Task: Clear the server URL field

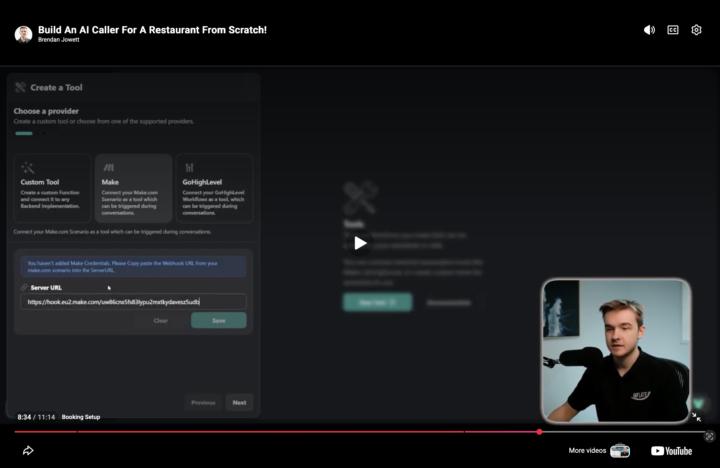Action: 160,321
